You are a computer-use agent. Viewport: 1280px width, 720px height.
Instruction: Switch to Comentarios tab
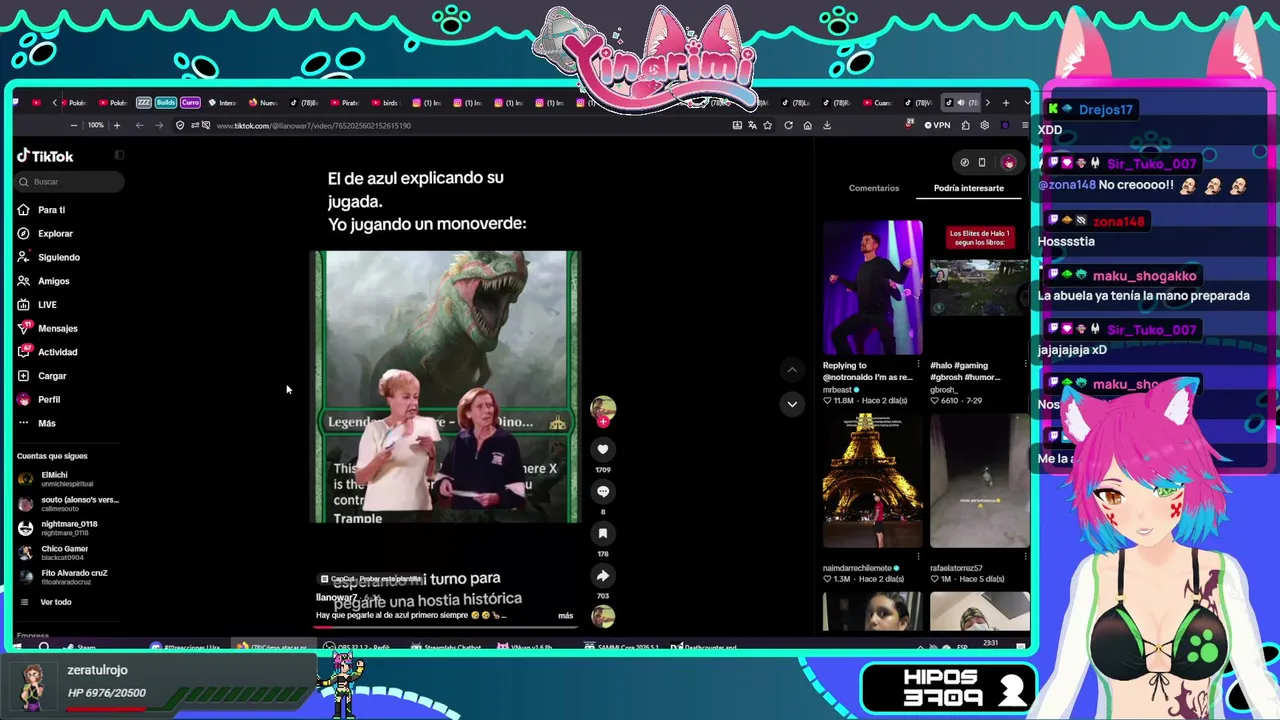click(874, 188)
